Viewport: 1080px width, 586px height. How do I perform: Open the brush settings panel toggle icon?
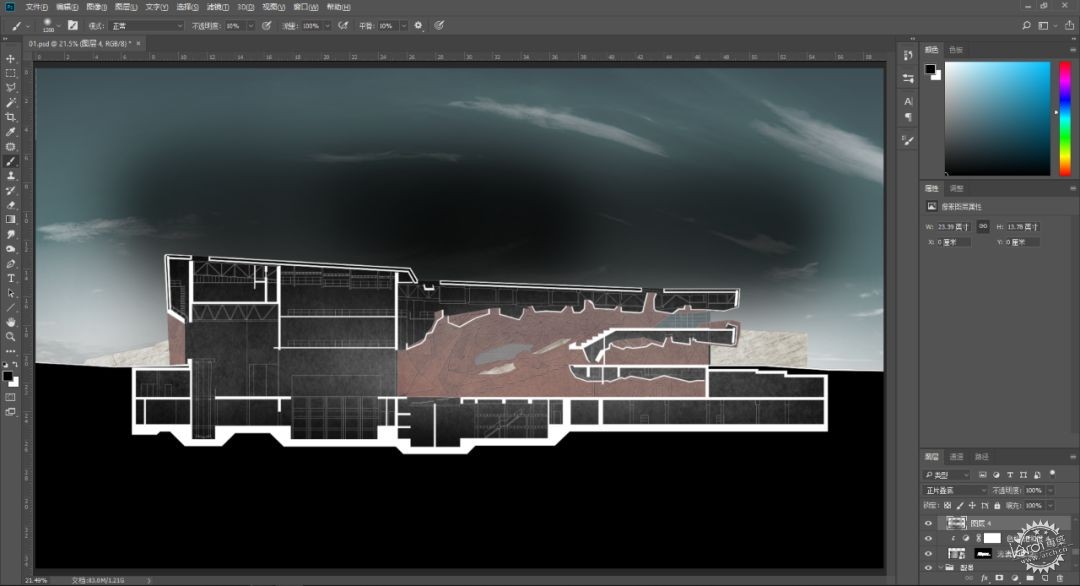(73, 25)
